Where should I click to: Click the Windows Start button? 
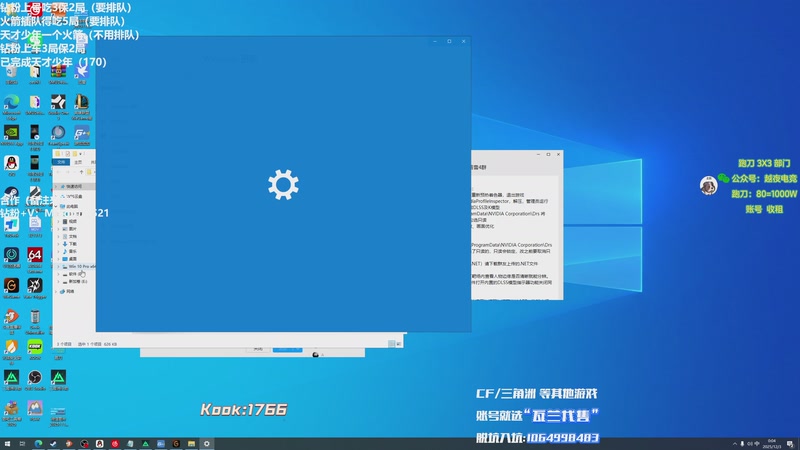coord(7,444)
